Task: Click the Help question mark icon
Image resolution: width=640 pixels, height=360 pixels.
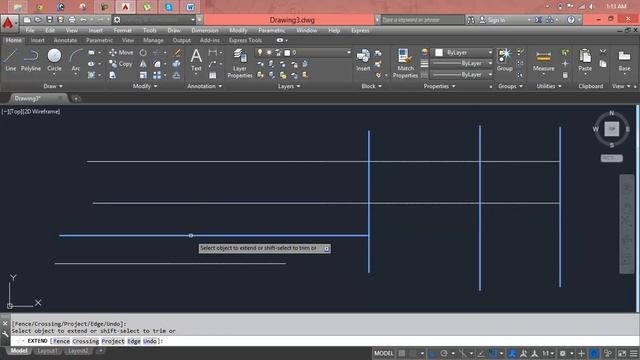Action: (571, 20)
